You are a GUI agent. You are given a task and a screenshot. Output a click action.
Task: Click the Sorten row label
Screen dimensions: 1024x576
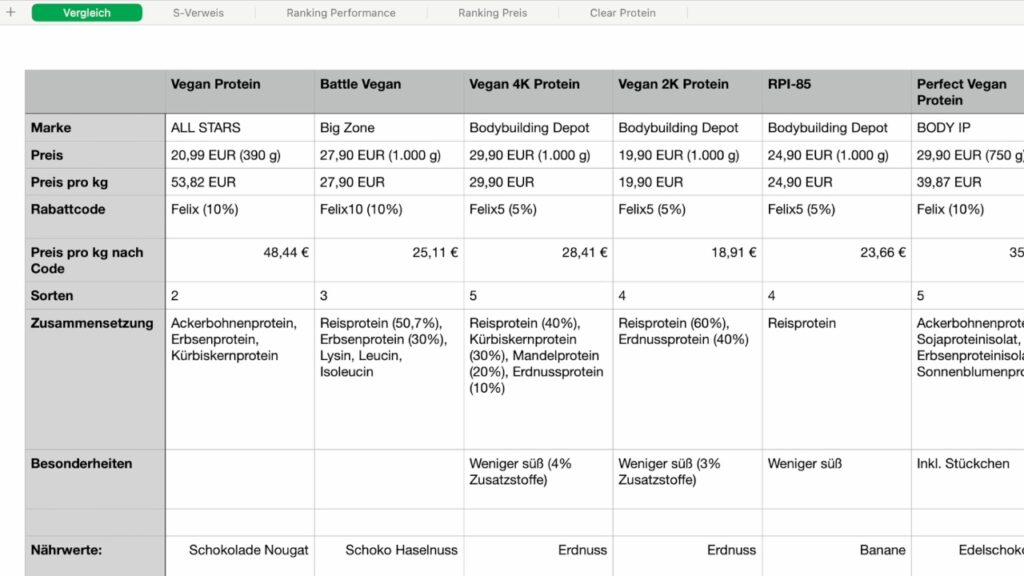coord(95,296)
